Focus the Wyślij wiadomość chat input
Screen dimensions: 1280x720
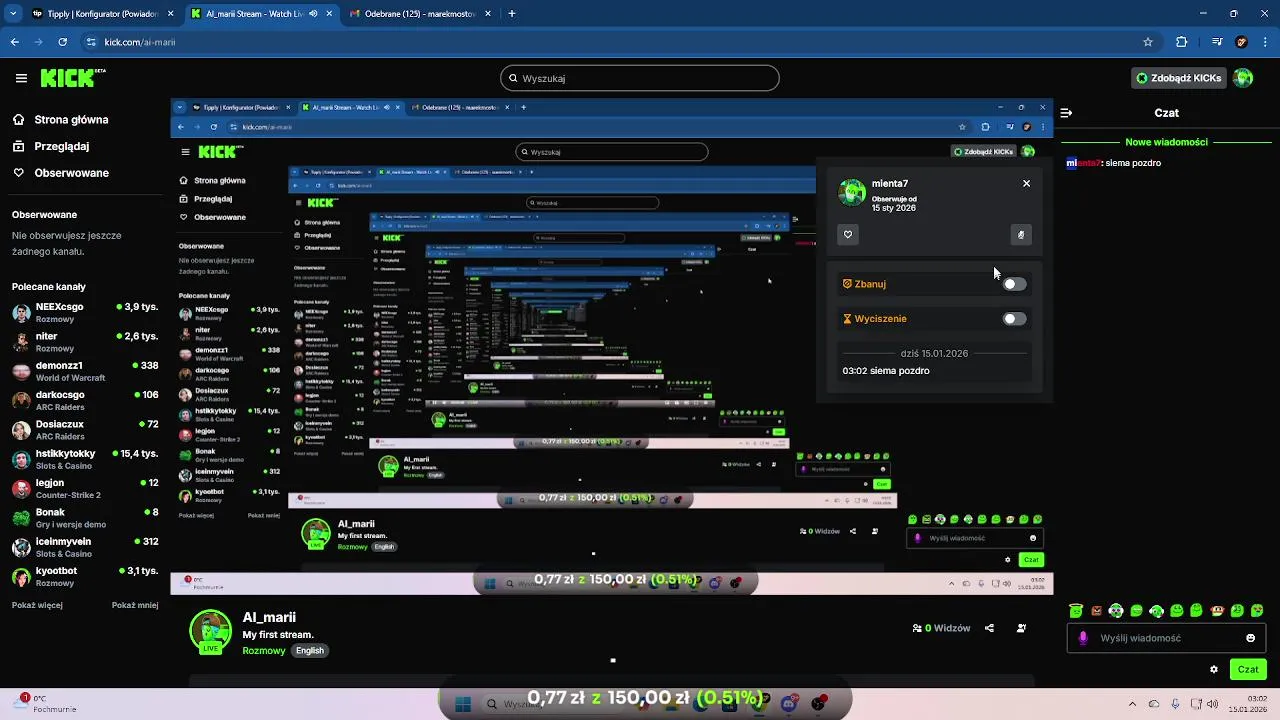point(1165,638)
